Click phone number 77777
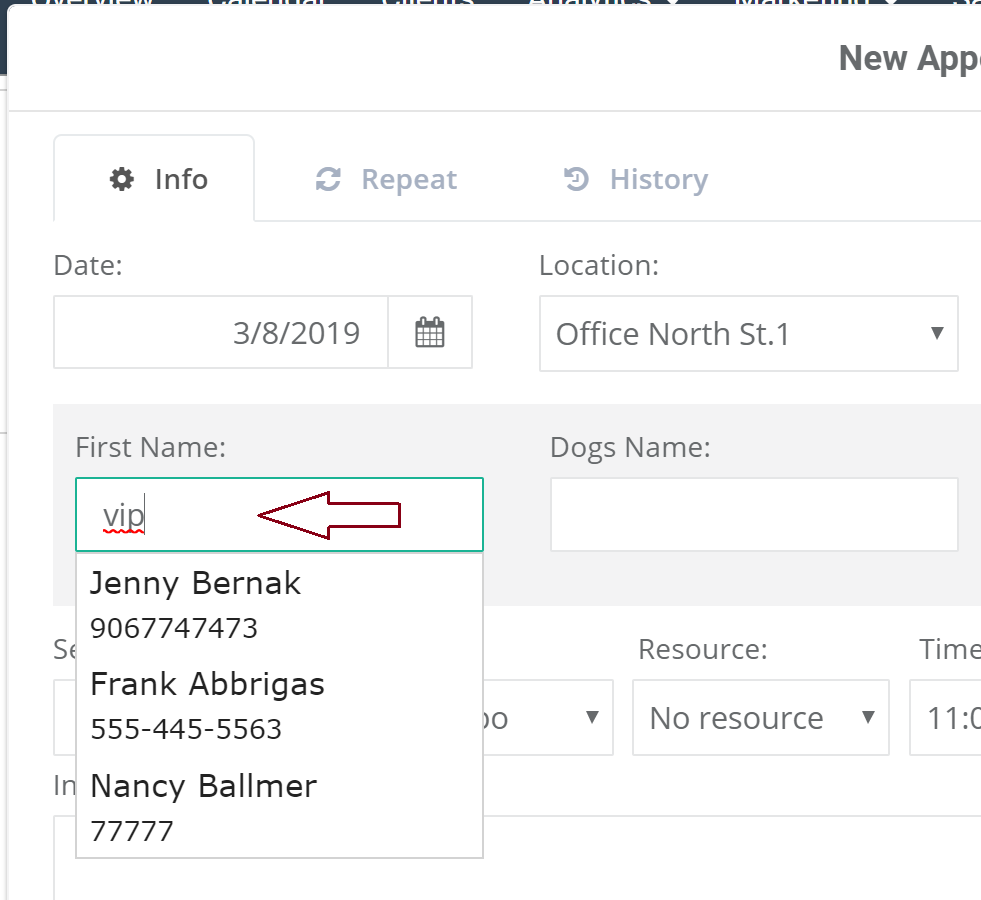 [132, 832]
